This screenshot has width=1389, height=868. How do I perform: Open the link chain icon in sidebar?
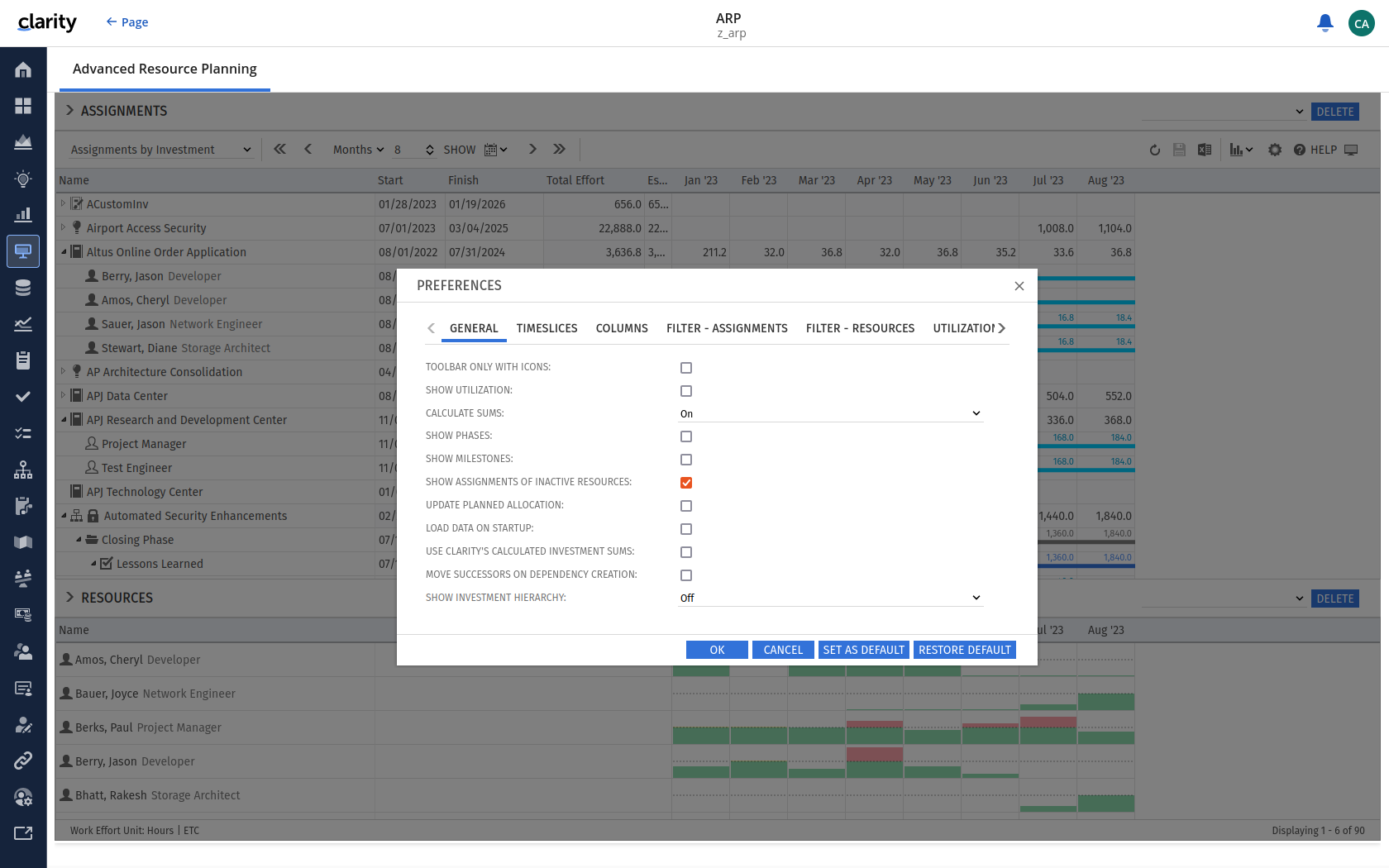(x=23, y=760)
